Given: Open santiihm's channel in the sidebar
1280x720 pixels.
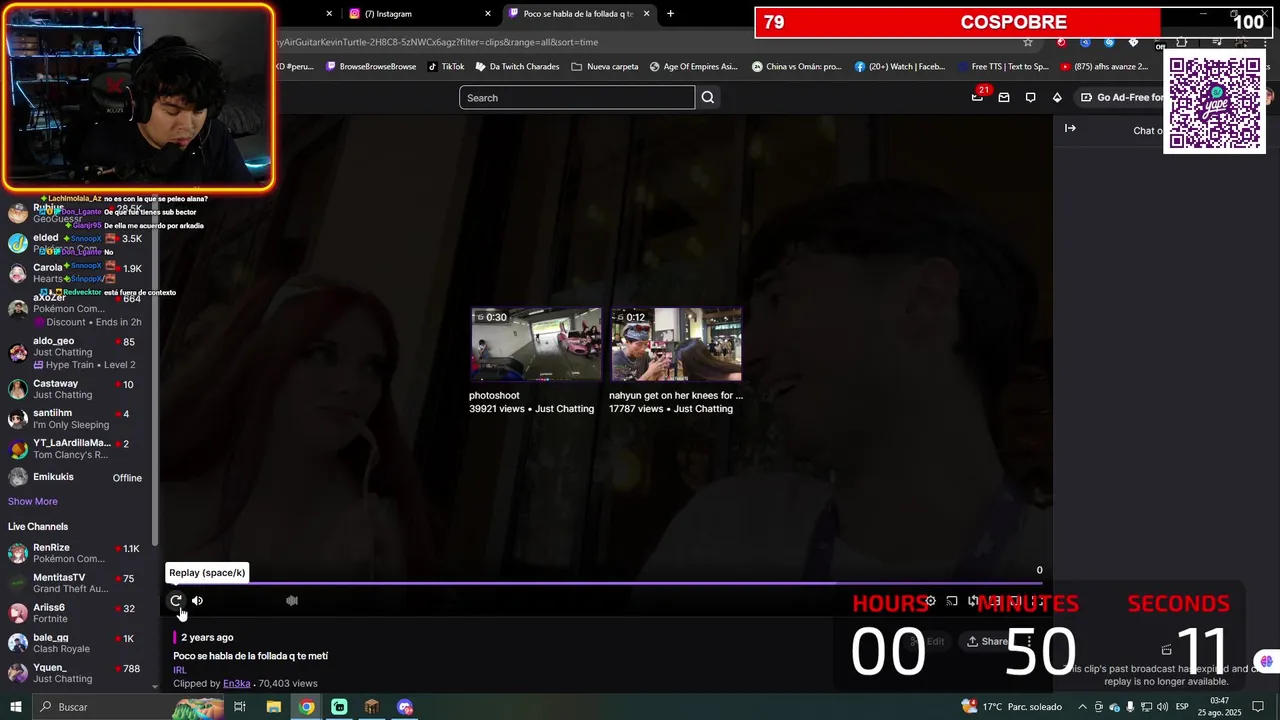Looking at the screenshot, I should point(76,419).
